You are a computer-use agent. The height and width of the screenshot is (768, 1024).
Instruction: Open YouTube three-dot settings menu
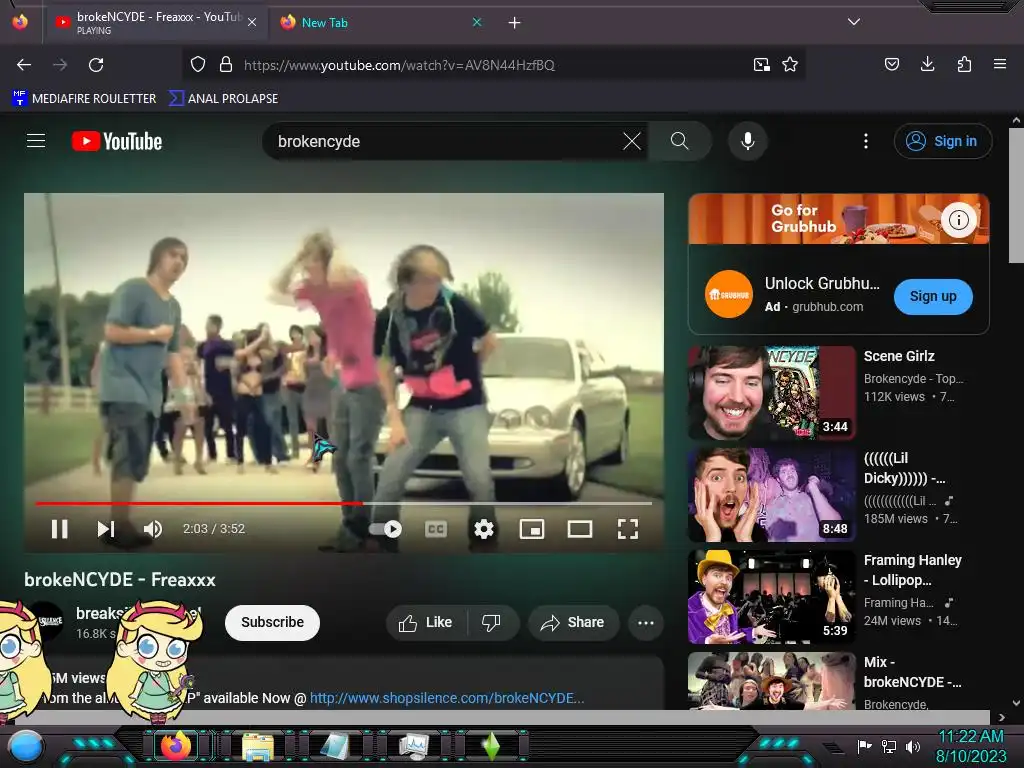[866, 141]
